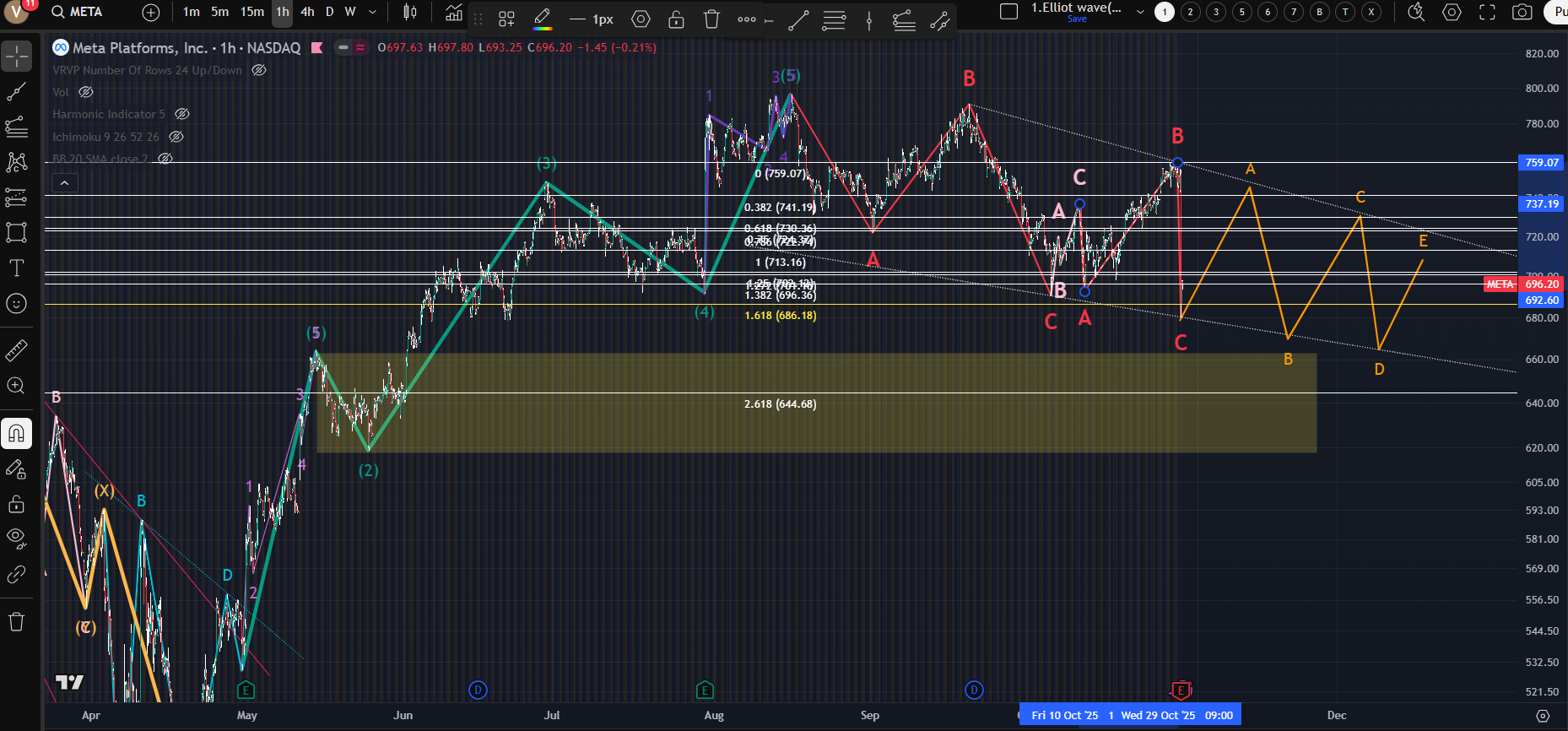This screenshot has height=731, width=1568.
Task: Open the candlestick chart type selector
Action: tap(410, 12)
